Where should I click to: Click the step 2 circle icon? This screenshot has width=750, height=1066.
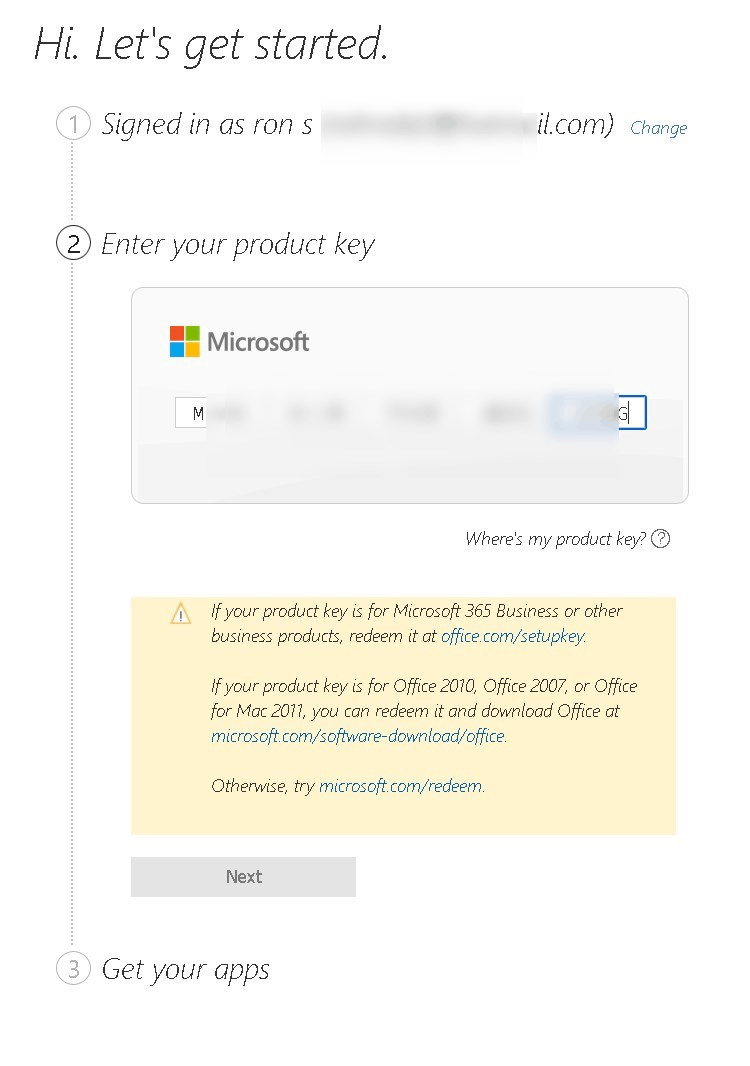[73, 244]
